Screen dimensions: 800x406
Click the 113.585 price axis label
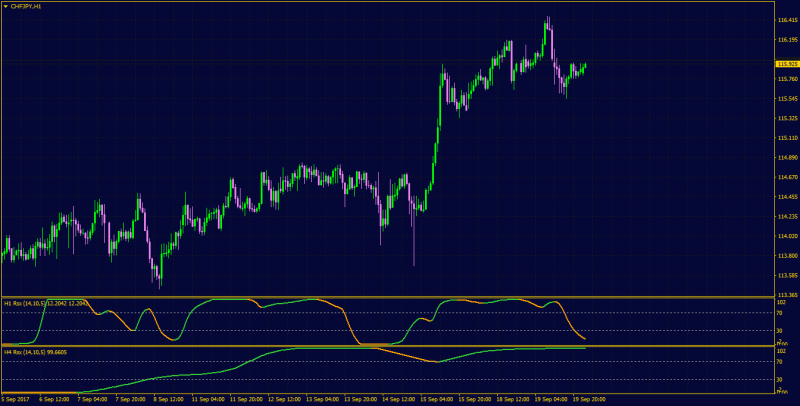click(x=787, y=275)
